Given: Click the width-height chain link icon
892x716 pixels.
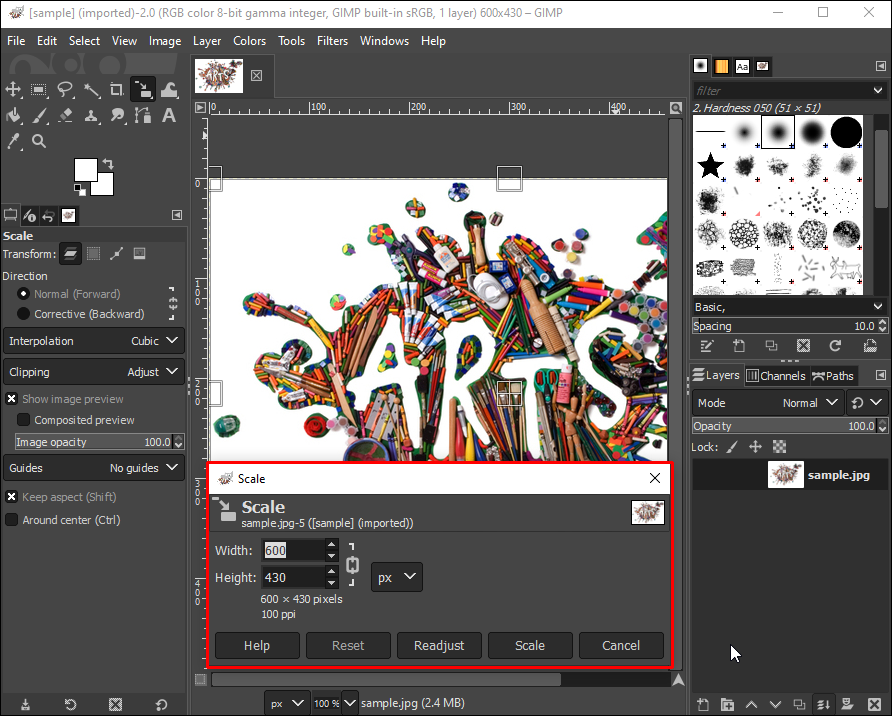Looking at the screenshot, I should (x=352, y=564).
